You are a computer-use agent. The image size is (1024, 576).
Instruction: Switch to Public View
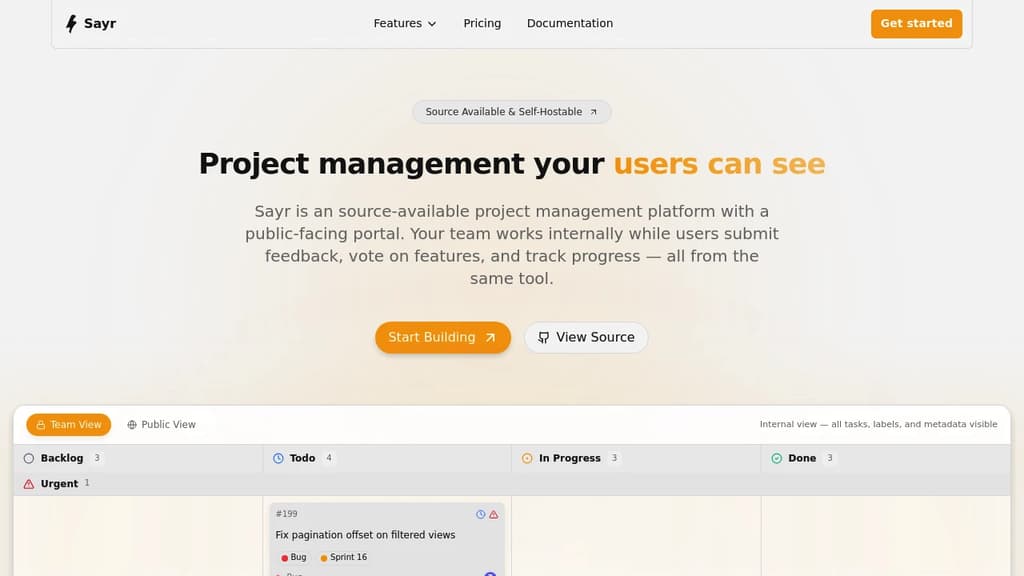point(161,424)
